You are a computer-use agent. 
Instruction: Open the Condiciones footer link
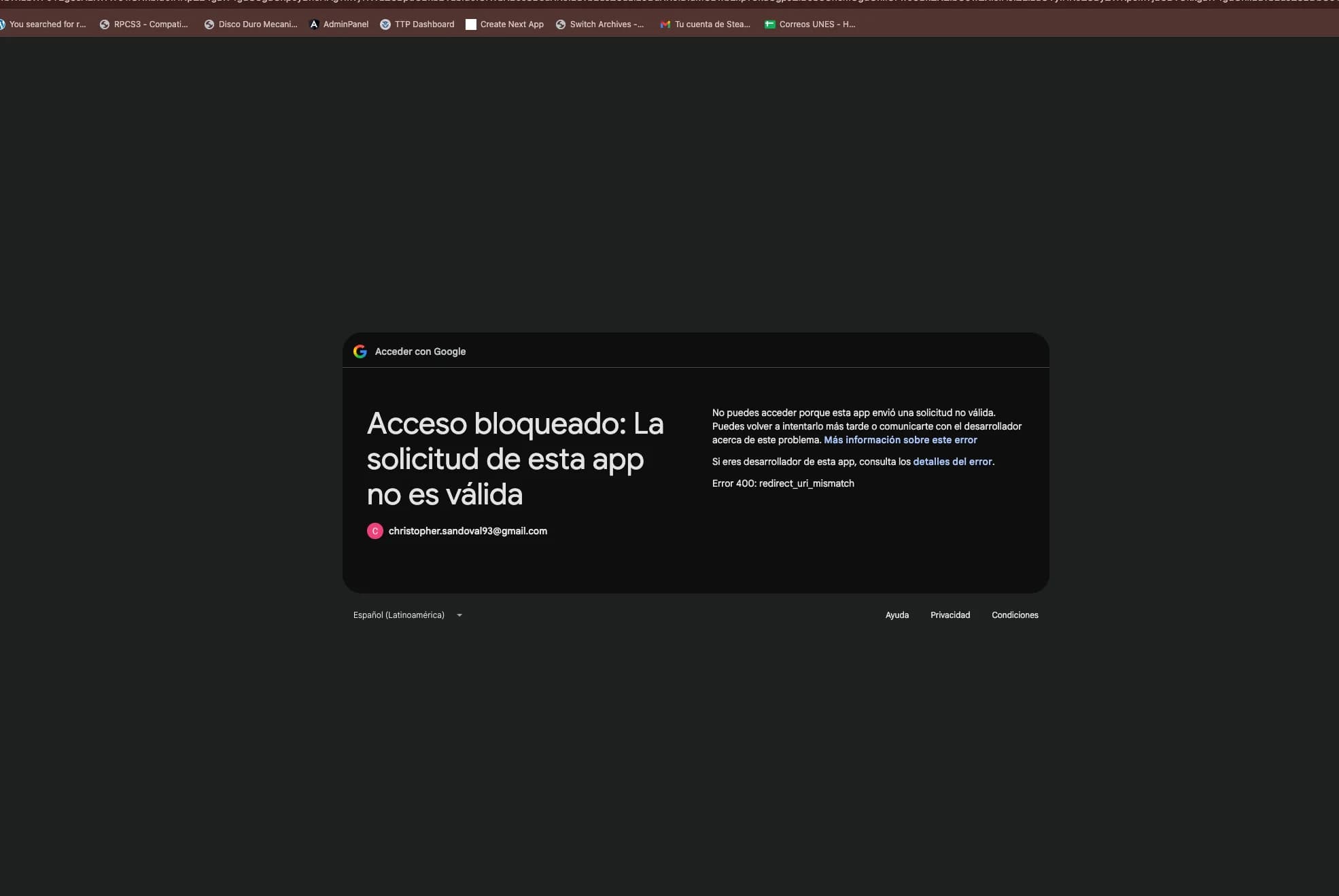coord(1015,615)
